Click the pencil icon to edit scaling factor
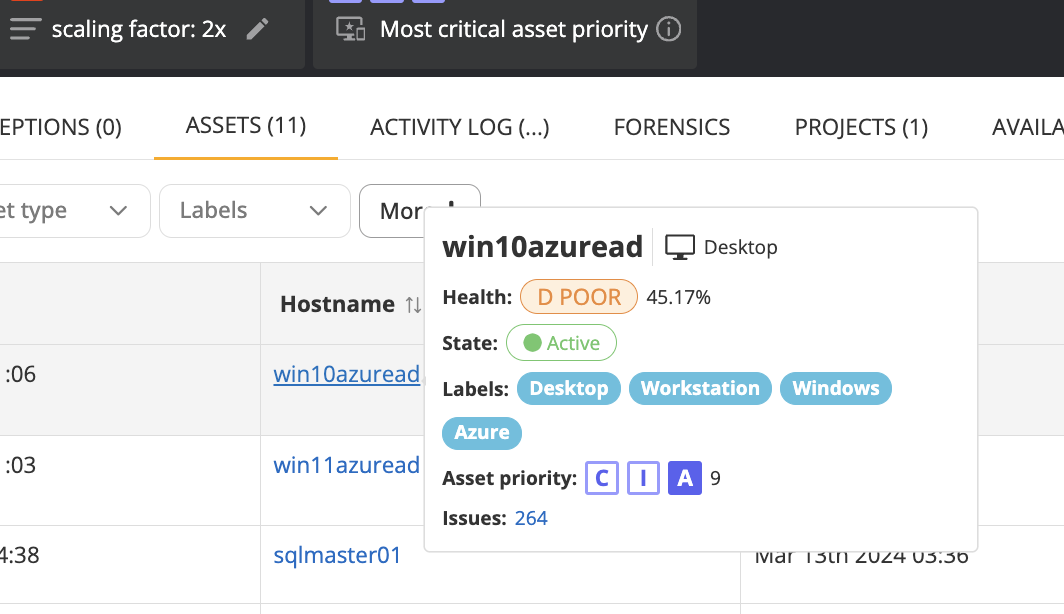Screen dimensions: 1064x614 click(x=258, y=29)
